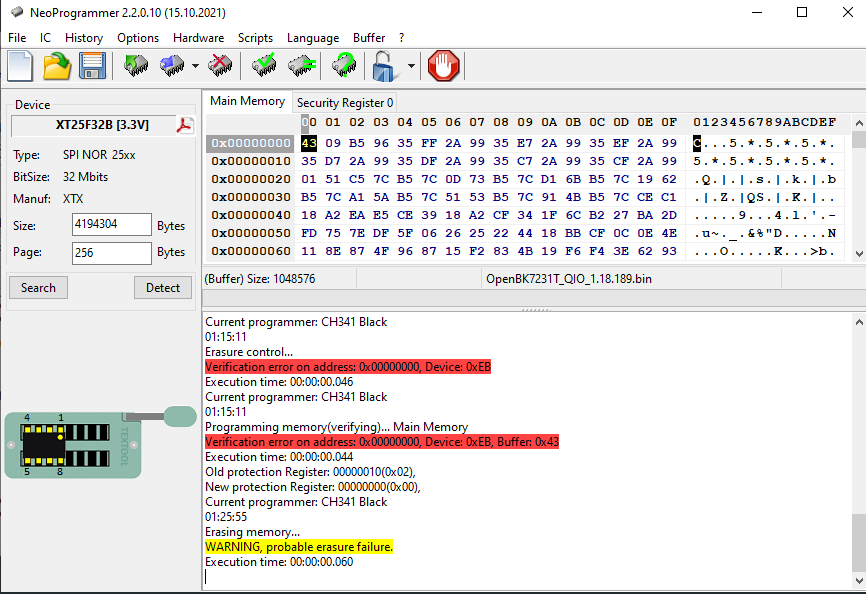Select address row 0x00000020

tap(251, 179)
